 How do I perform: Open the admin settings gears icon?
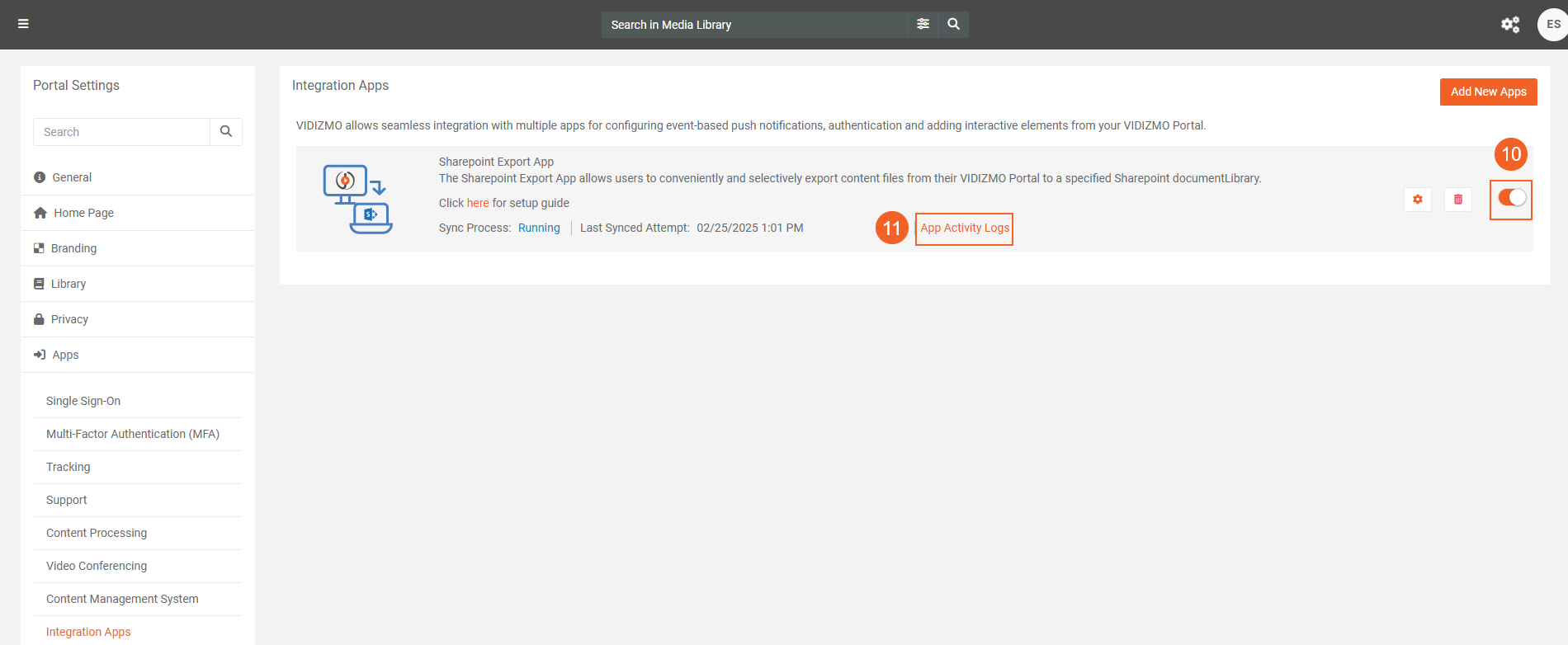click(x=1509, y=25)
